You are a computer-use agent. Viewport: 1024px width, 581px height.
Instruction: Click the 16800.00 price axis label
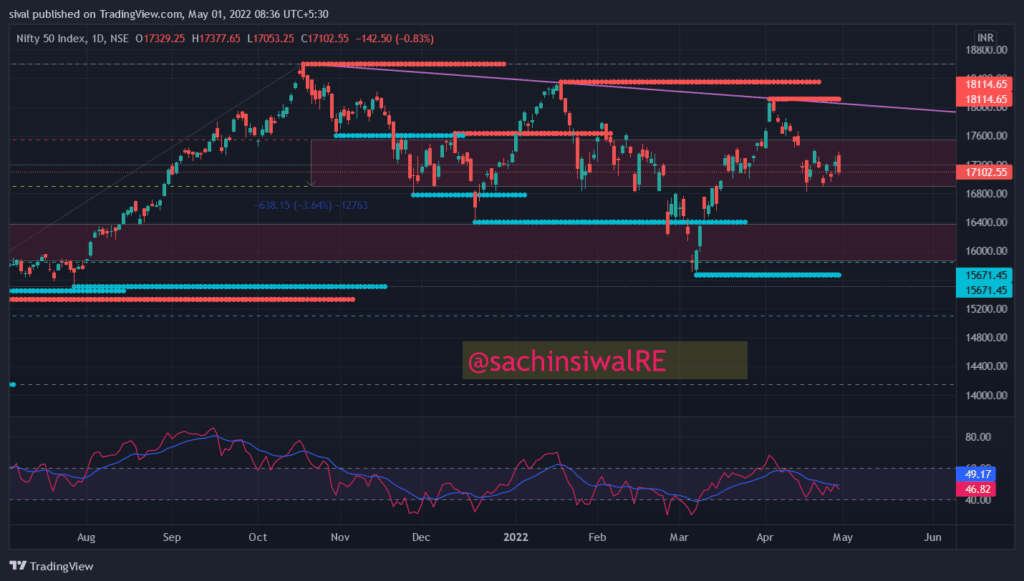tap(986, 194)
